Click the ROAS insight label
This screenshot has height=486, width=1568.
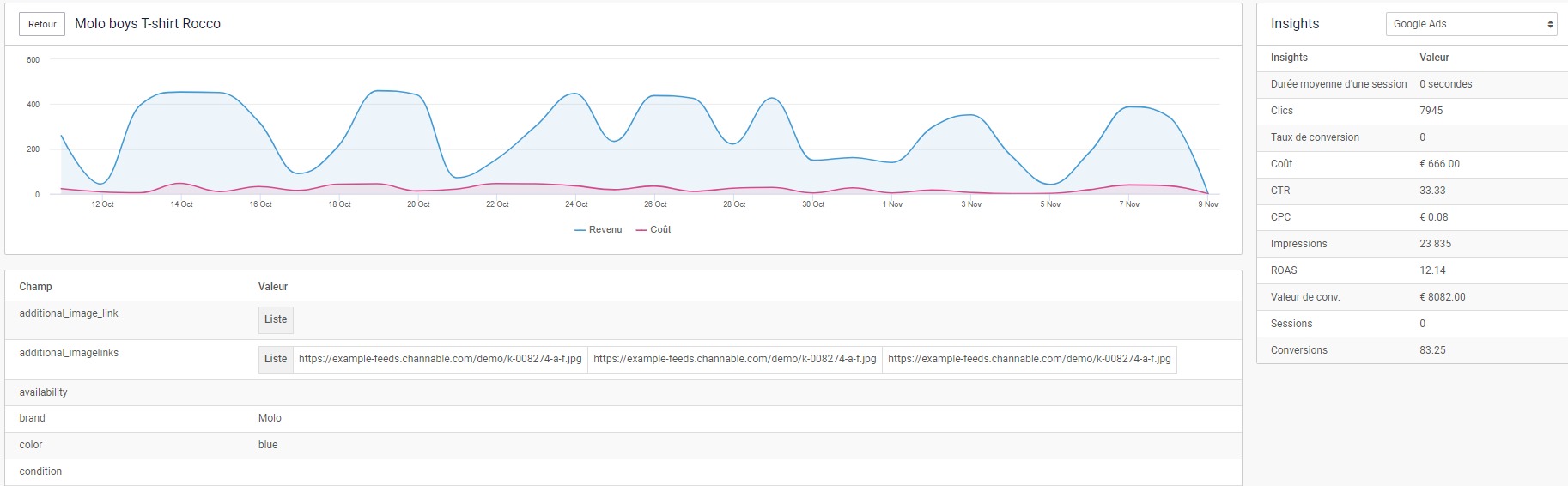[1284, 270]
